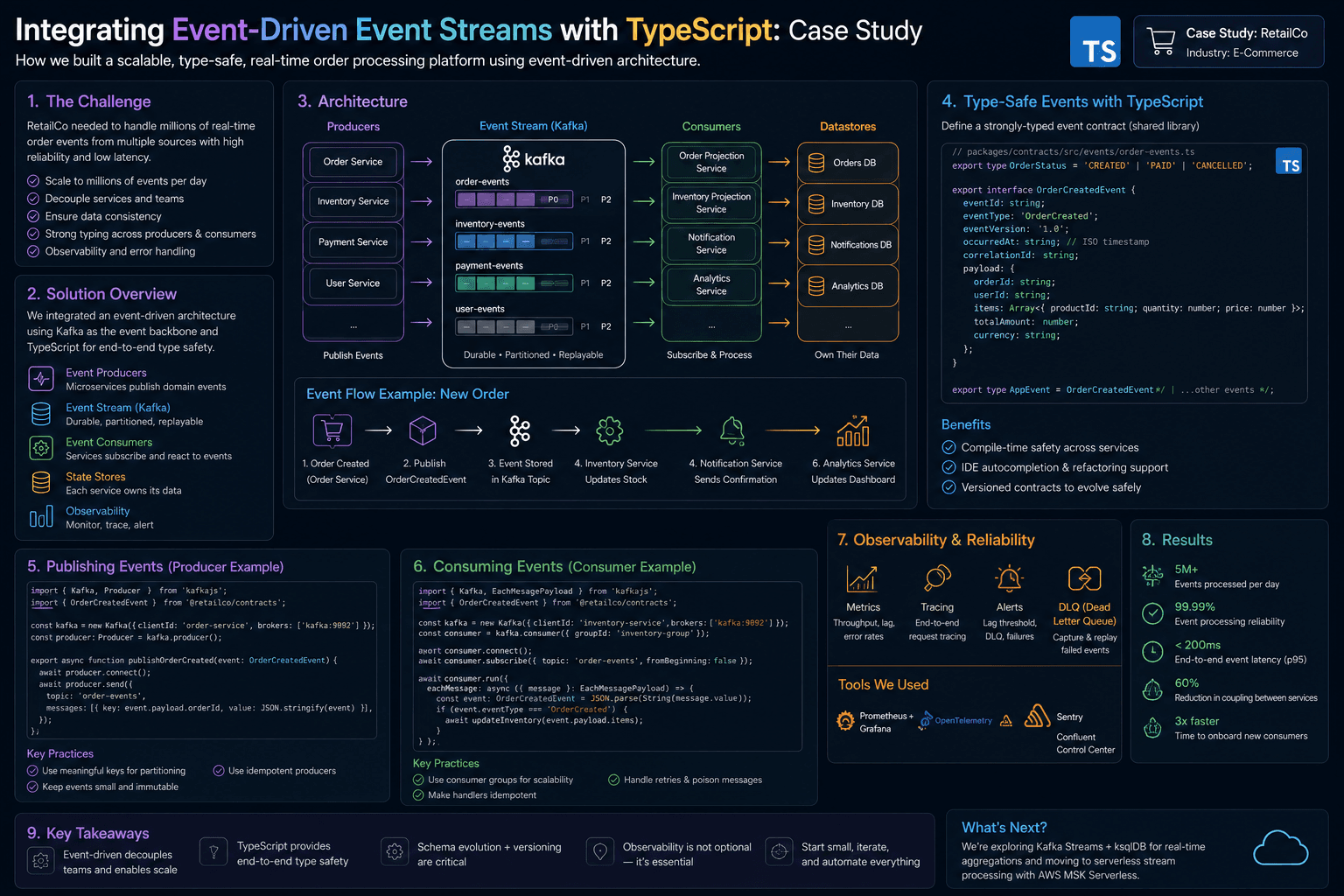Click the icon beside 3x faster
Viewport: 1344px width, 896px height.
pyautogui.click(x=1153, y=728)
